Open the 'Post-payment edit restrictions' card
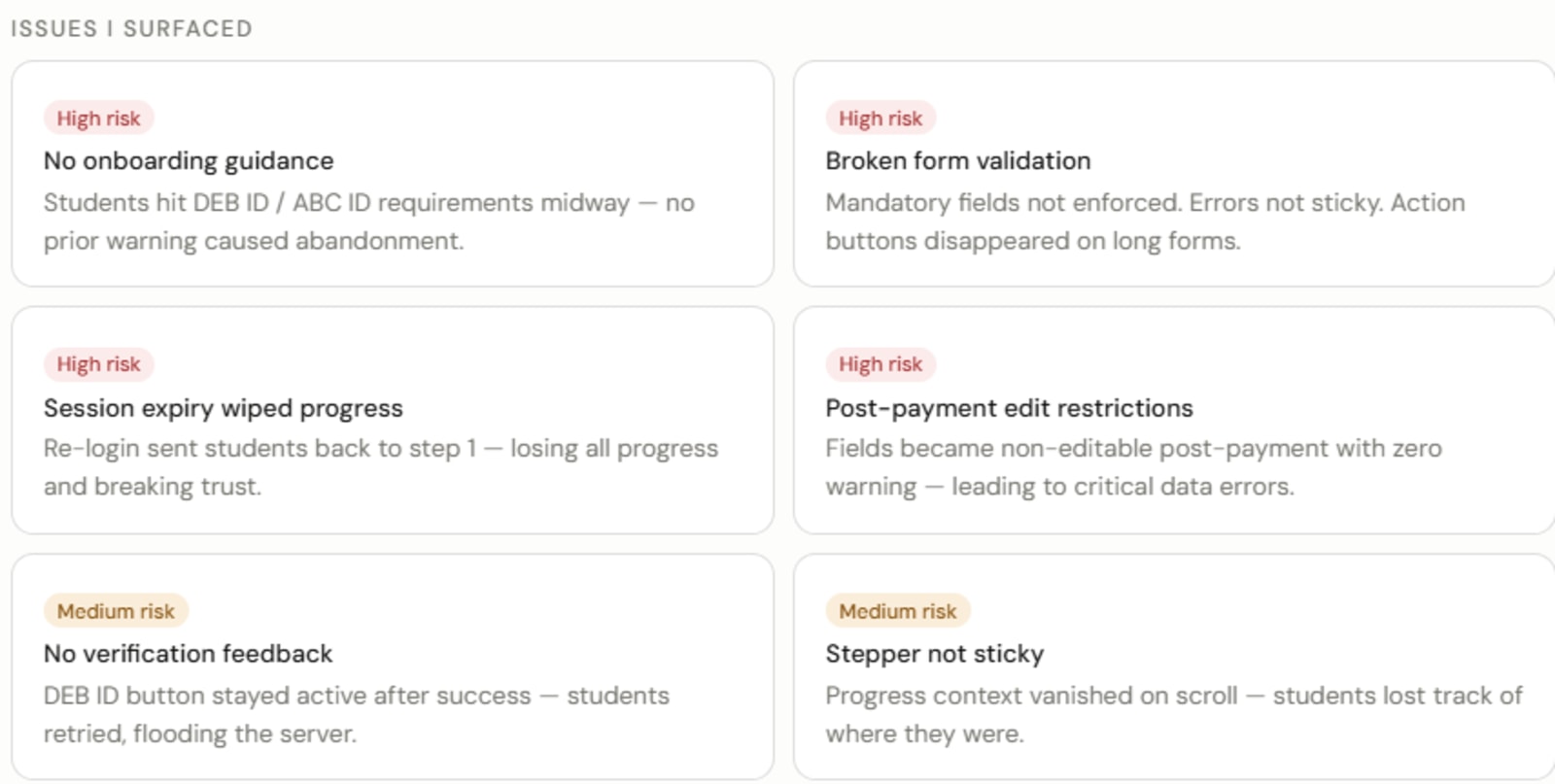 pos(1174,420)
